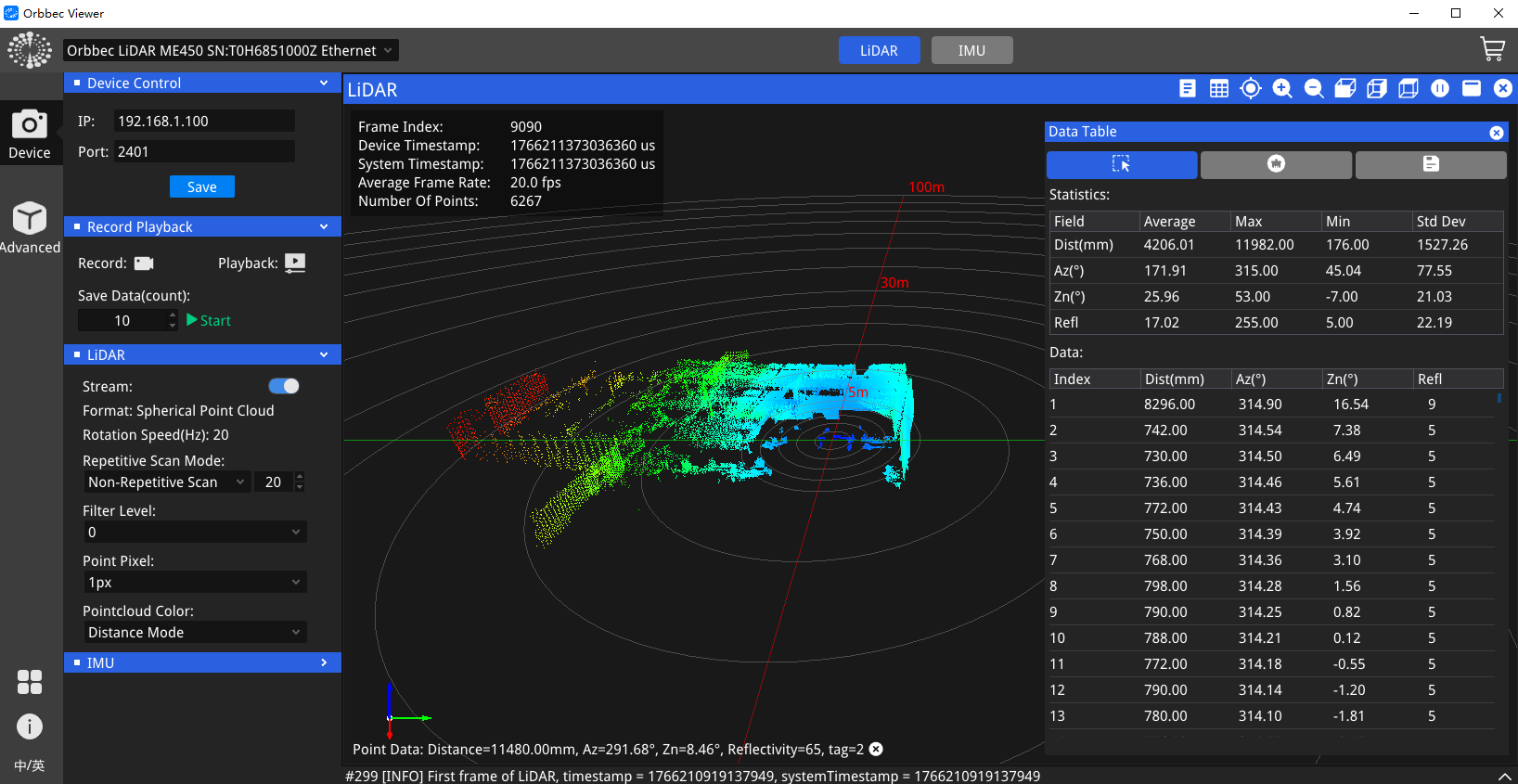Increase the scan mode value 20 stepper

pos(300,477)
